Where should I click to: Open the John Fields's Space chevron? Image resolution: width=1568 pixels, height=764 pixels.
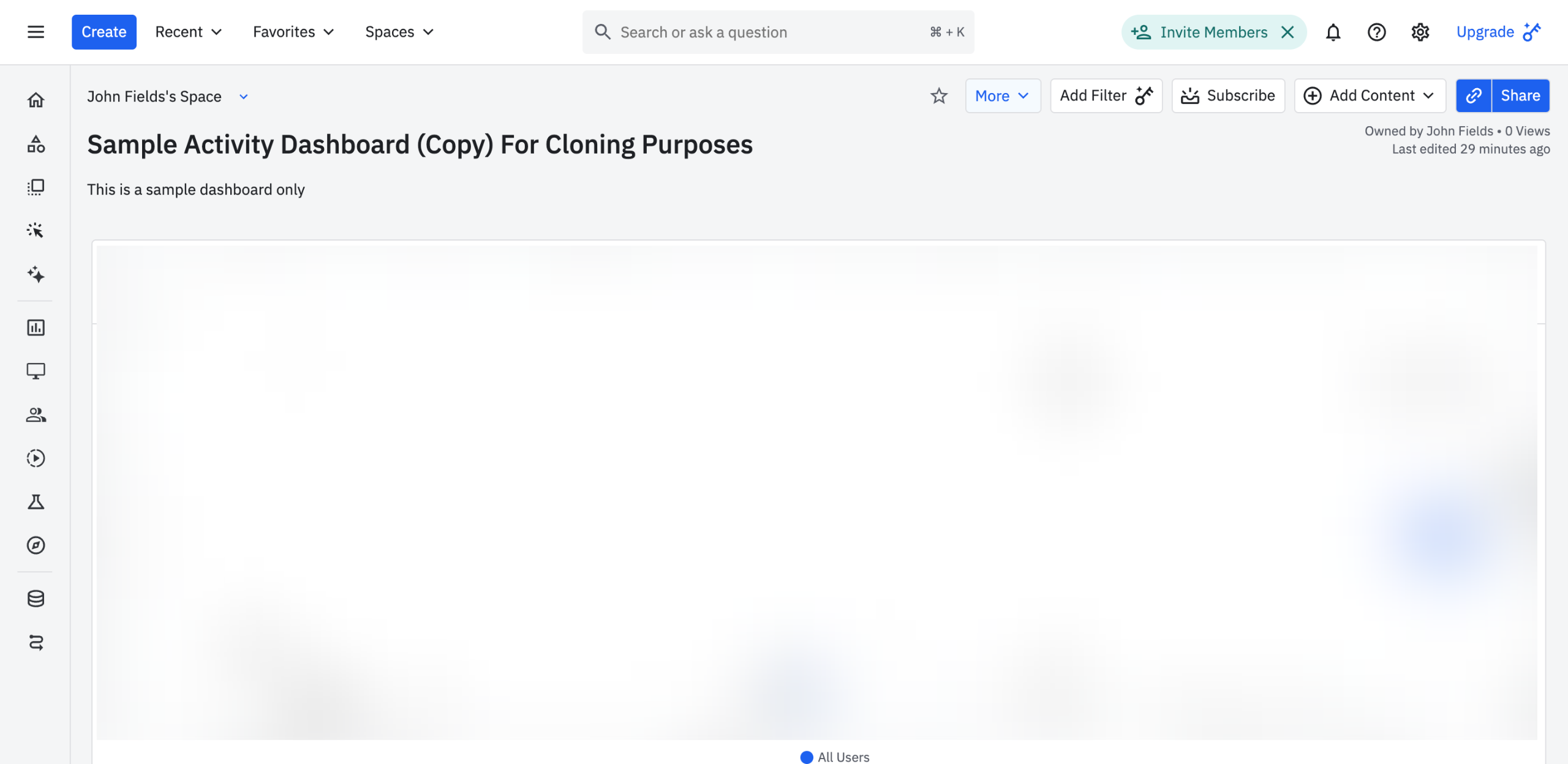coord(243,97)
